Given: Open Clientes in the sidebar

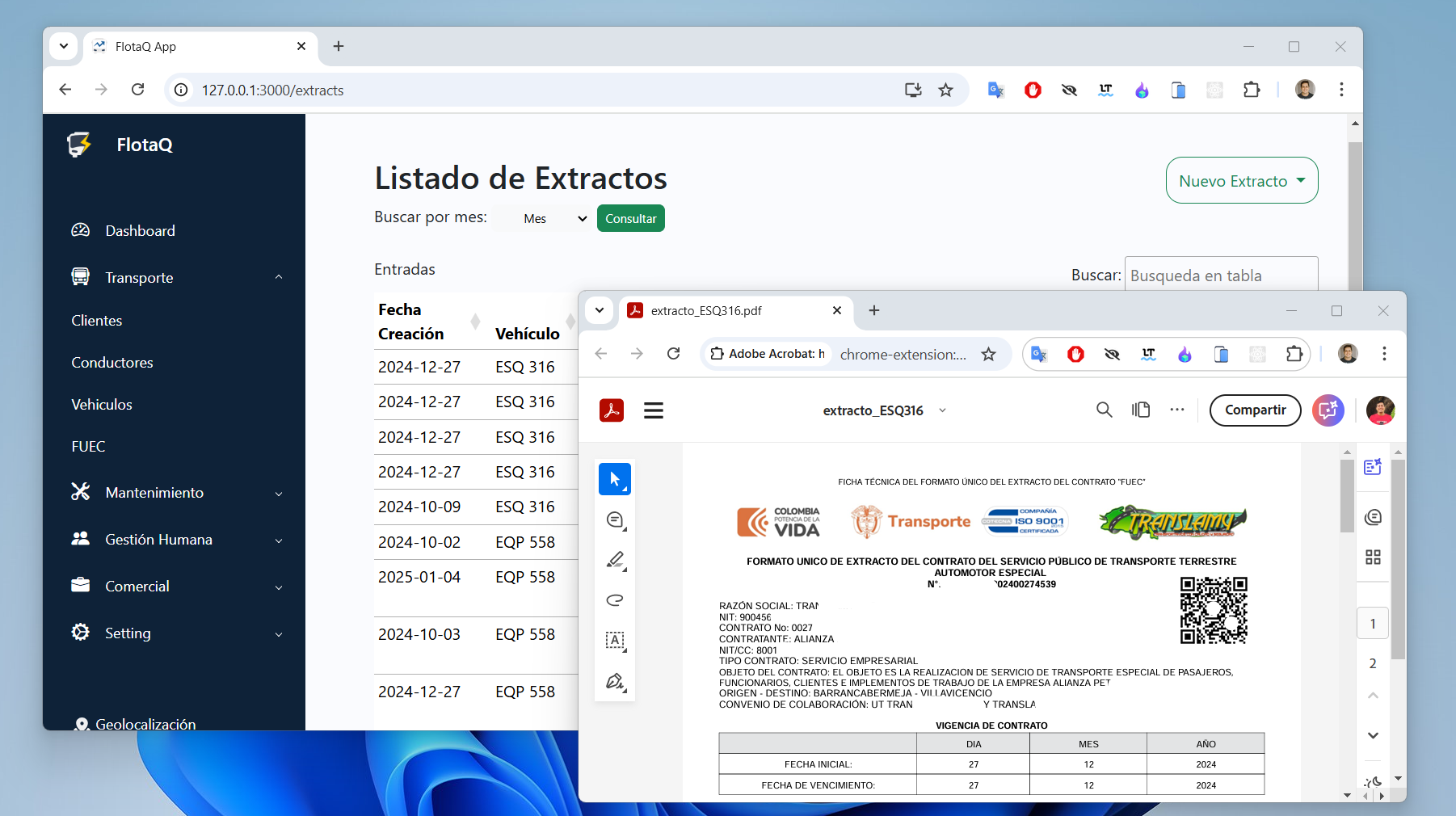Looking at the screenshot, I should coord(97,321).
